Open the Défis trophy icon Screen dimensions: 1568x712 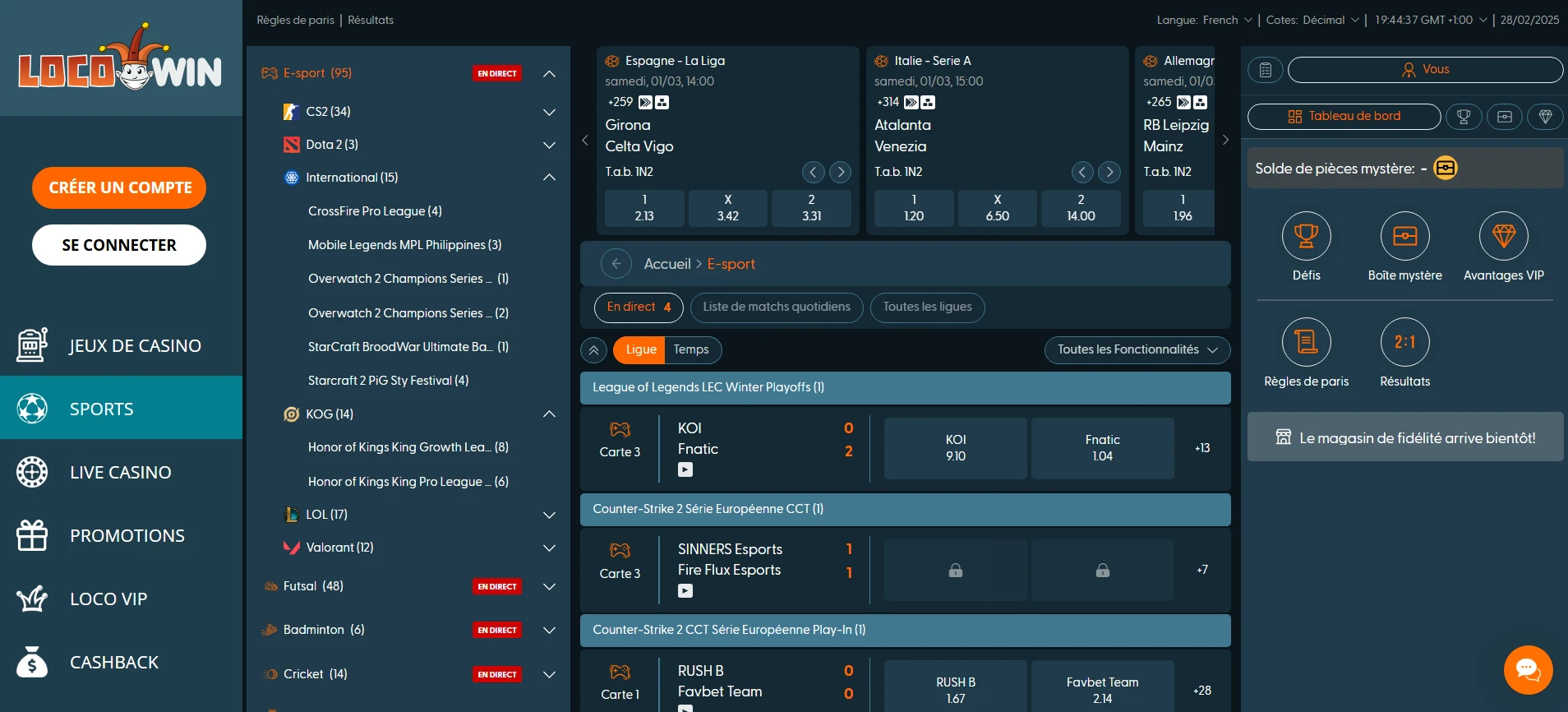[x=1306, y=236]
